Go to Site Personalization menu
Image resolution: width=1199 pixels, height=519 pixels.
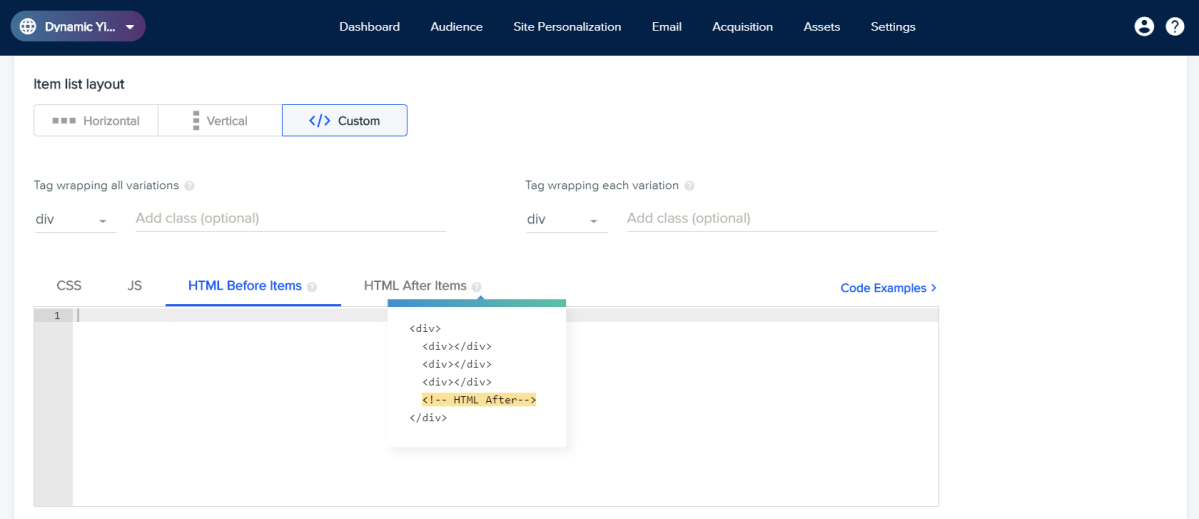click(567, 27)
